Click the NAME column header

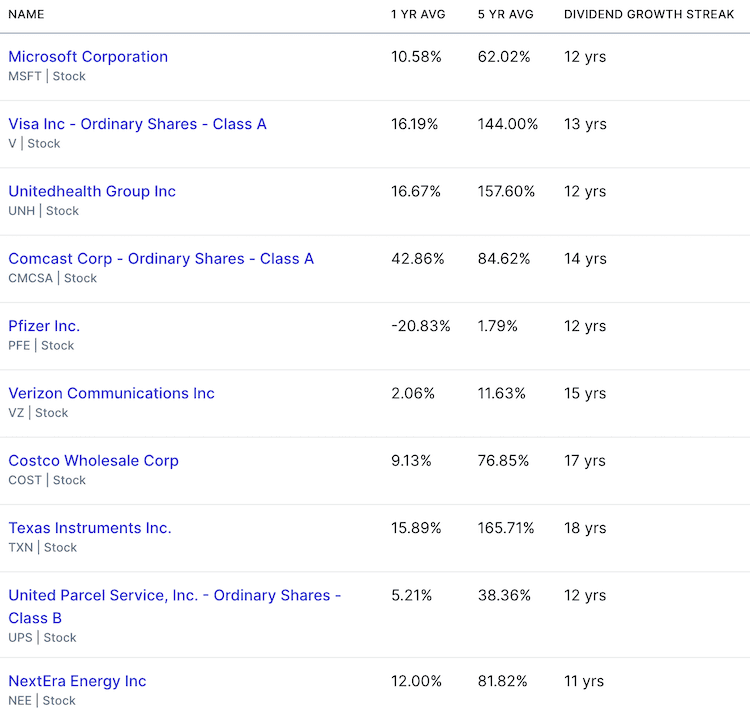click(x=26, y=14)
